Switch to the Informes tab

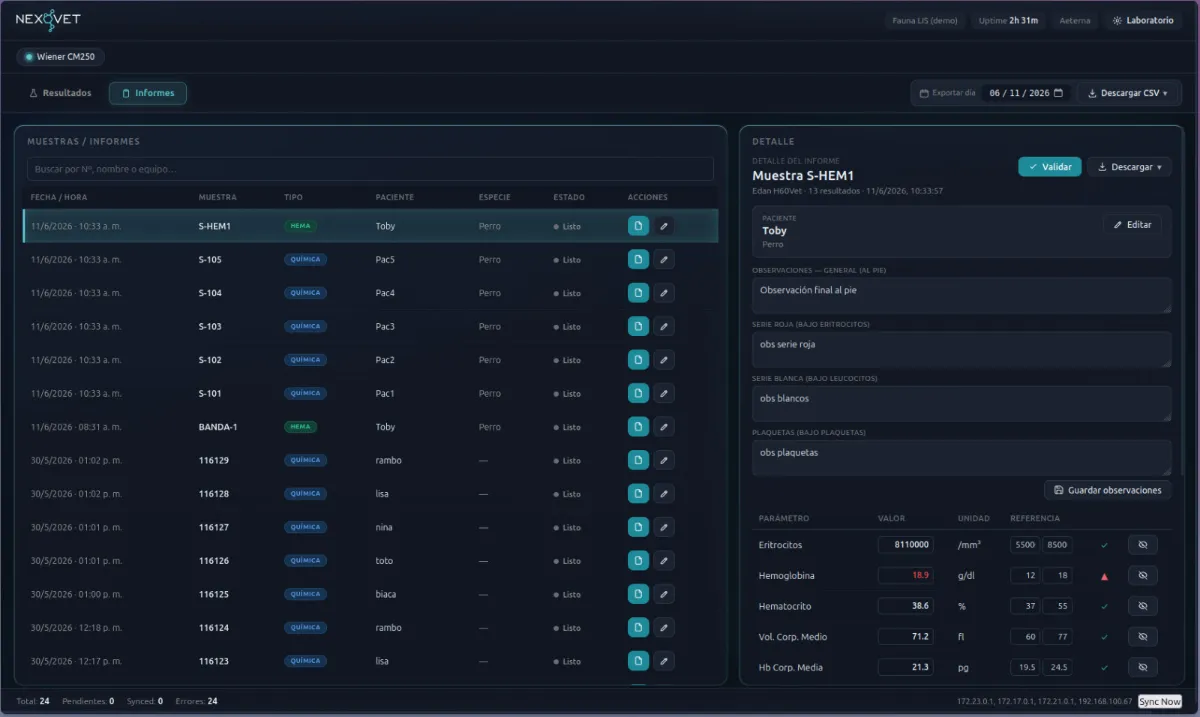[148, 93]
